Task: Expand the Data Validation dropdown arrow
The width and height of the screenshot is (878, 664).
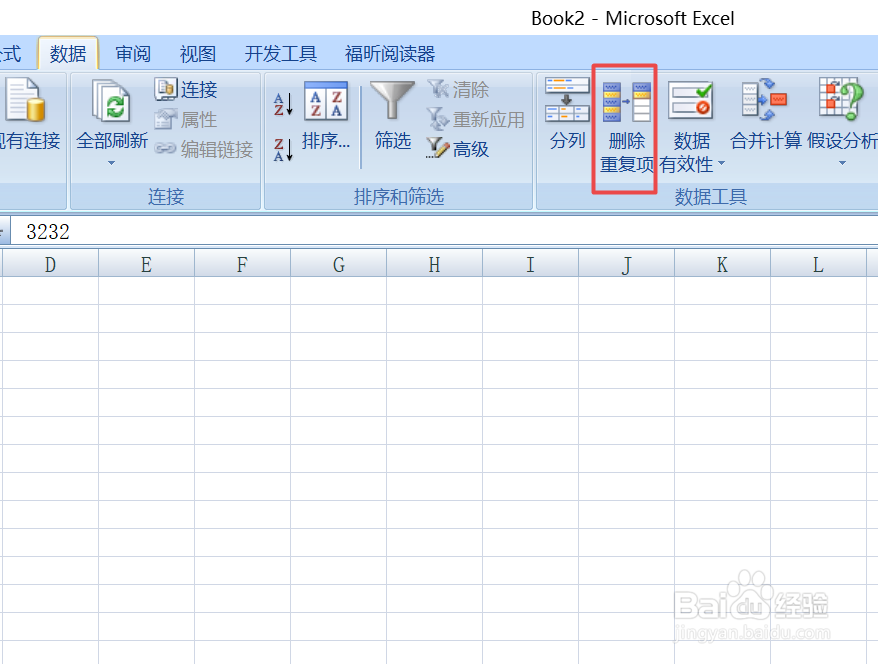Action: pos(721,163)
